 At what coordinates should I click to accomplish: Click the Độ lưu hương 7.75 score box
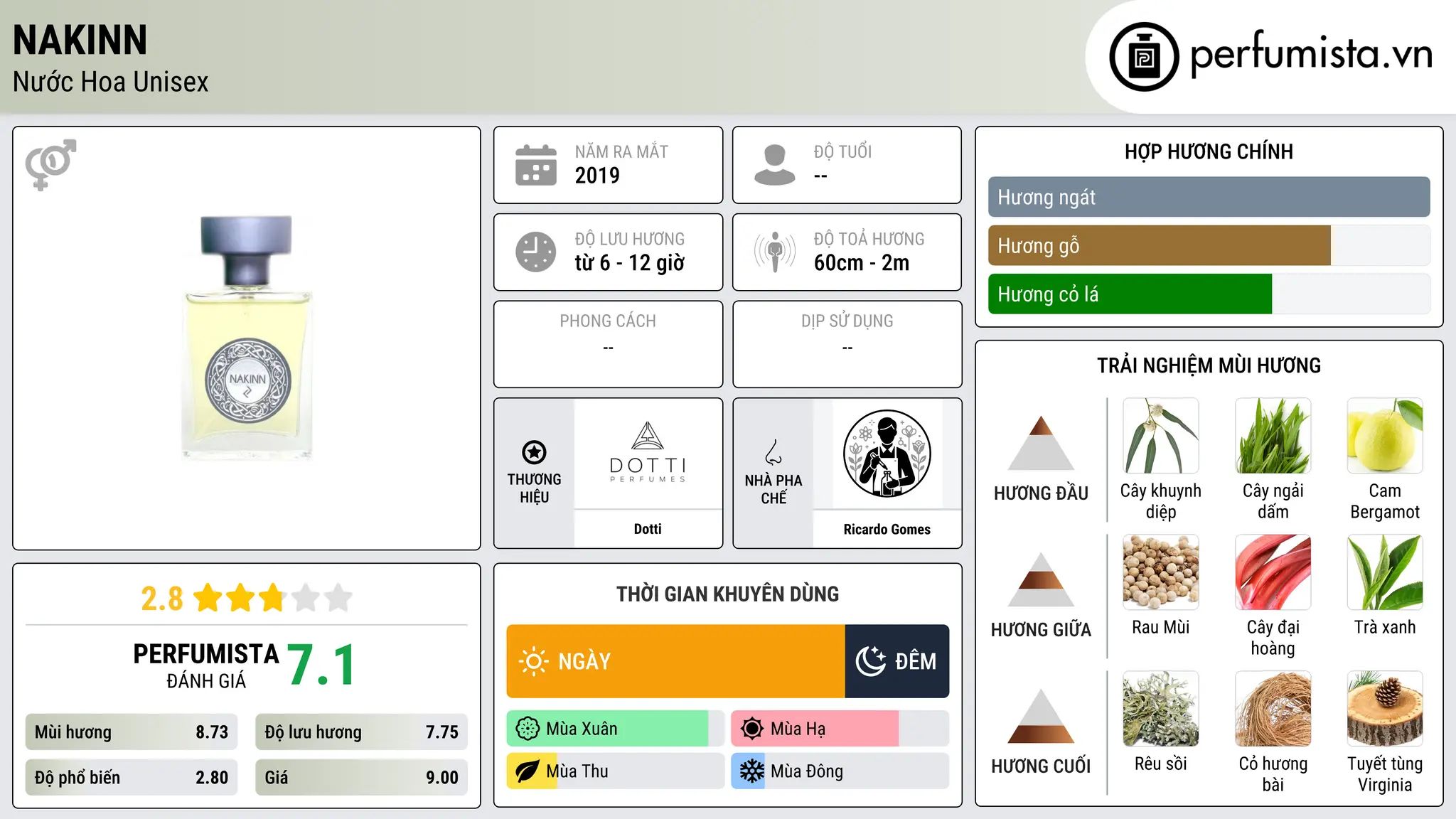361,732
